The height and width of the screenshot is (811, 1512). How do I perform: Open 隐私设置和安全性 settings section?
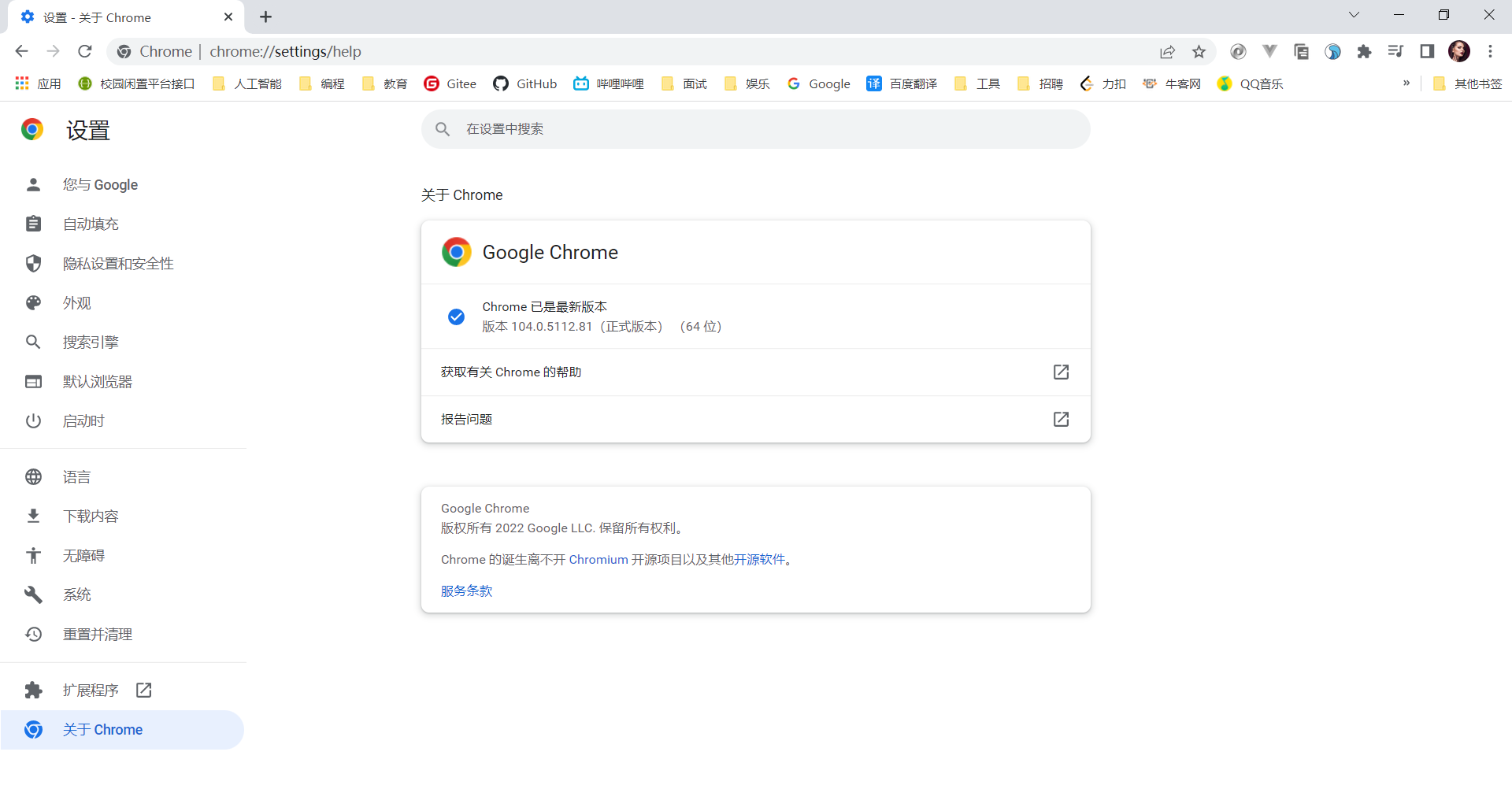(122, 264)
